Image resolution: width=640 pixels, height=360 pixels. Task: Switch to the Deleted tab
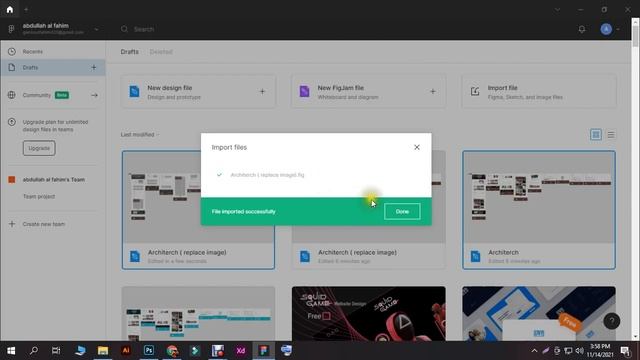click(161, 52)
